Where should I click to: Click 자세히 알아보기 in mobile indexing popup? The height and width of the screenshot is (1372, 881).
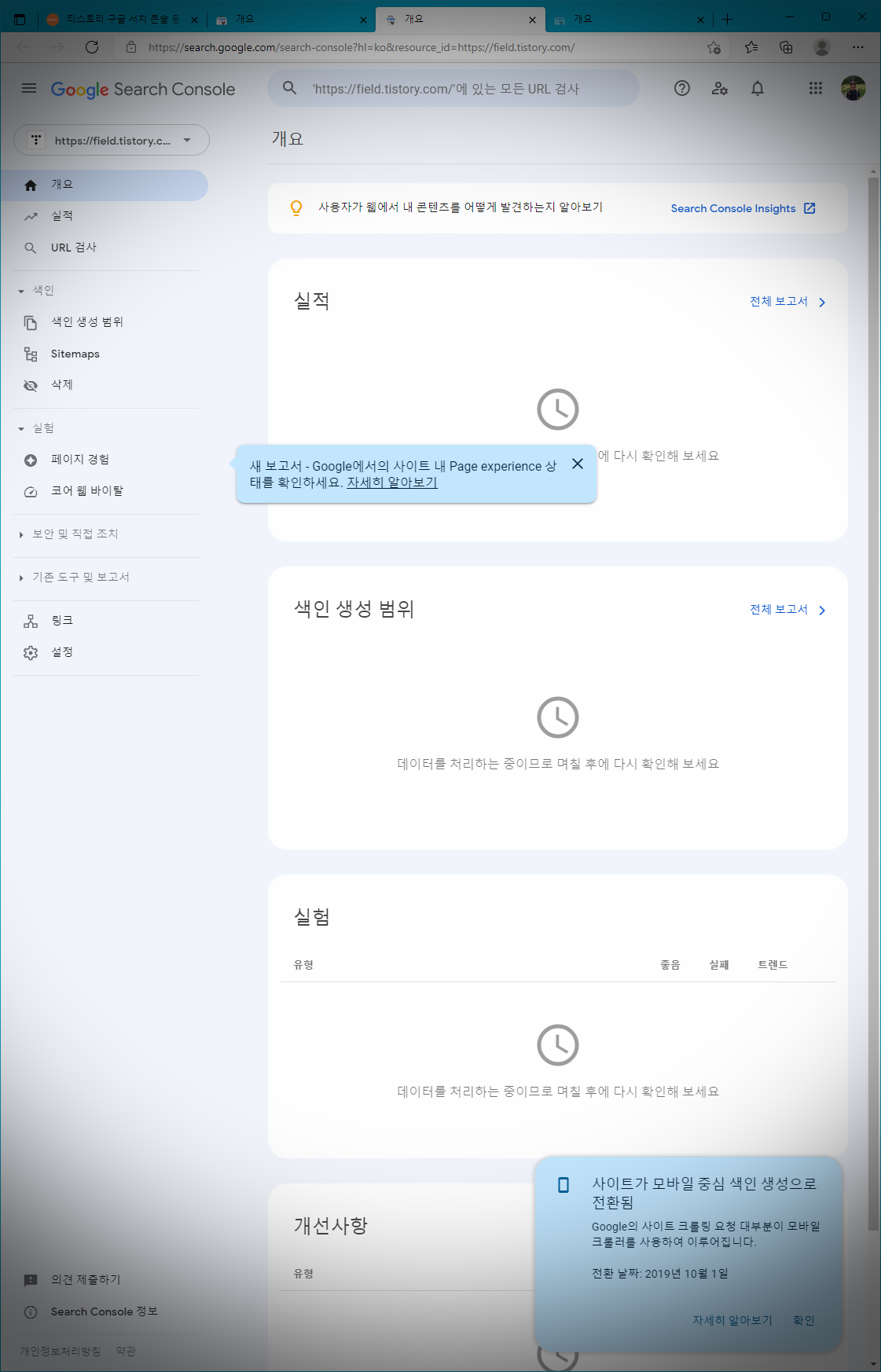coord(732,1320)
